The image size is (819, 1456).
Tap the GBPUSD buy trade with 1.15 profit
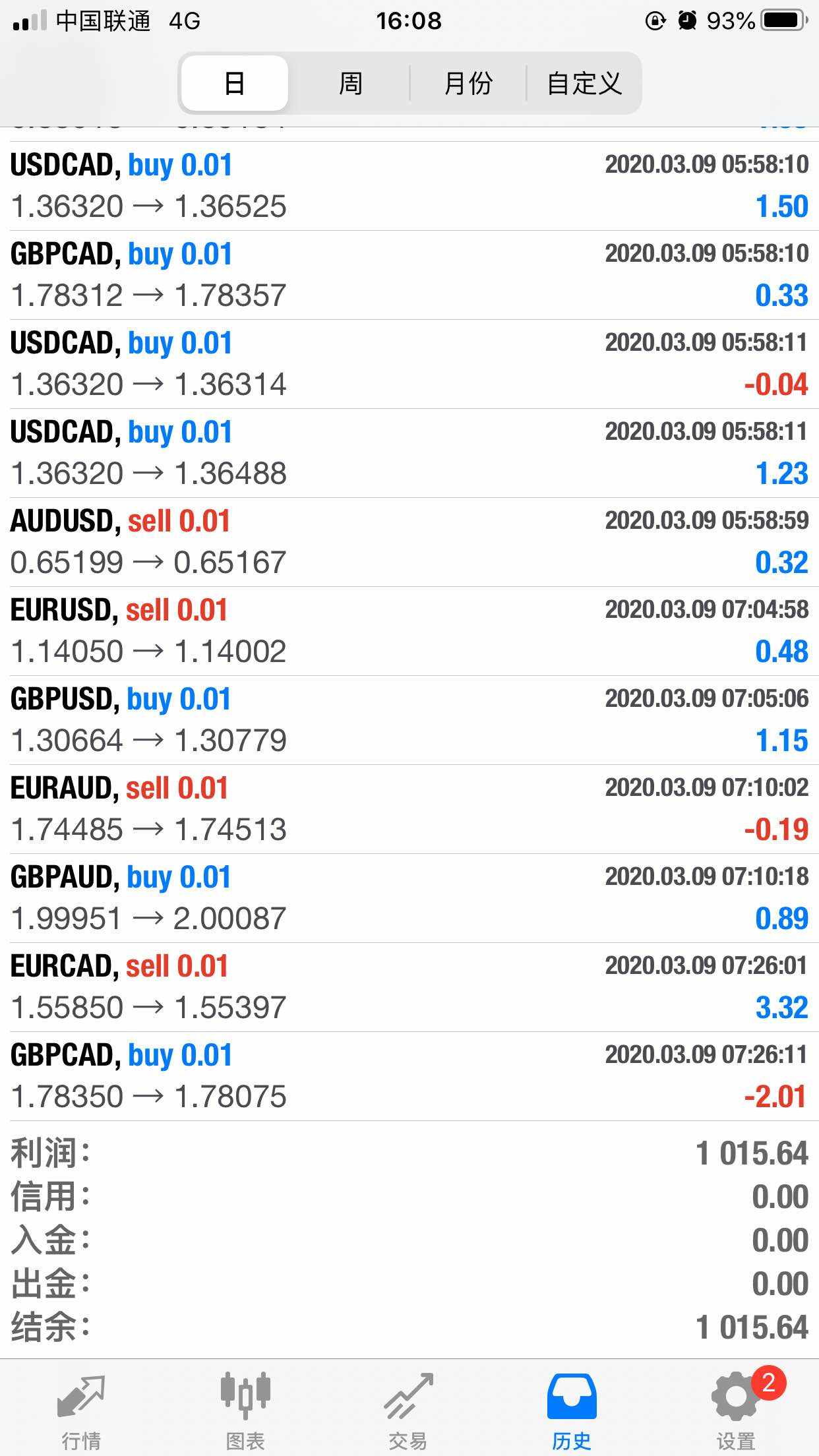point(409,720)
